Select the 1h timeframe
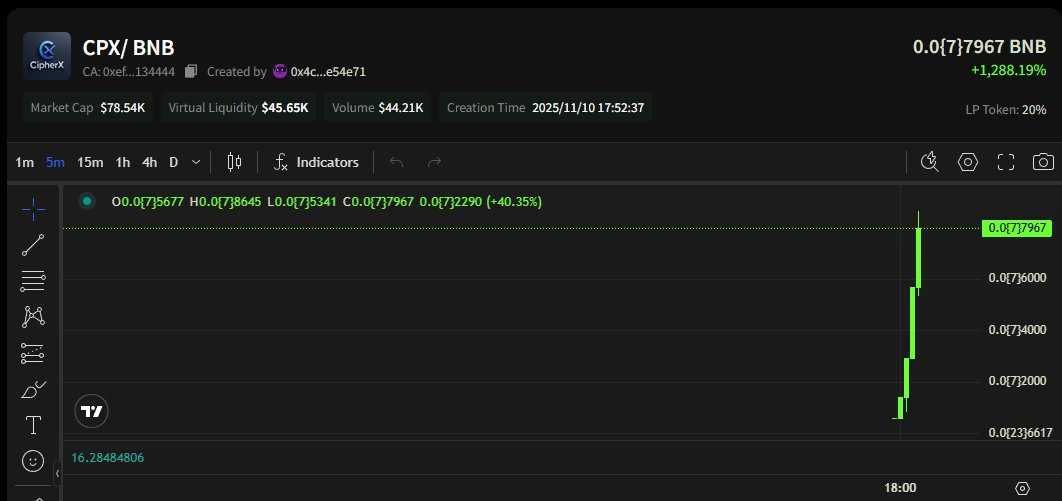 pos(123,162)
